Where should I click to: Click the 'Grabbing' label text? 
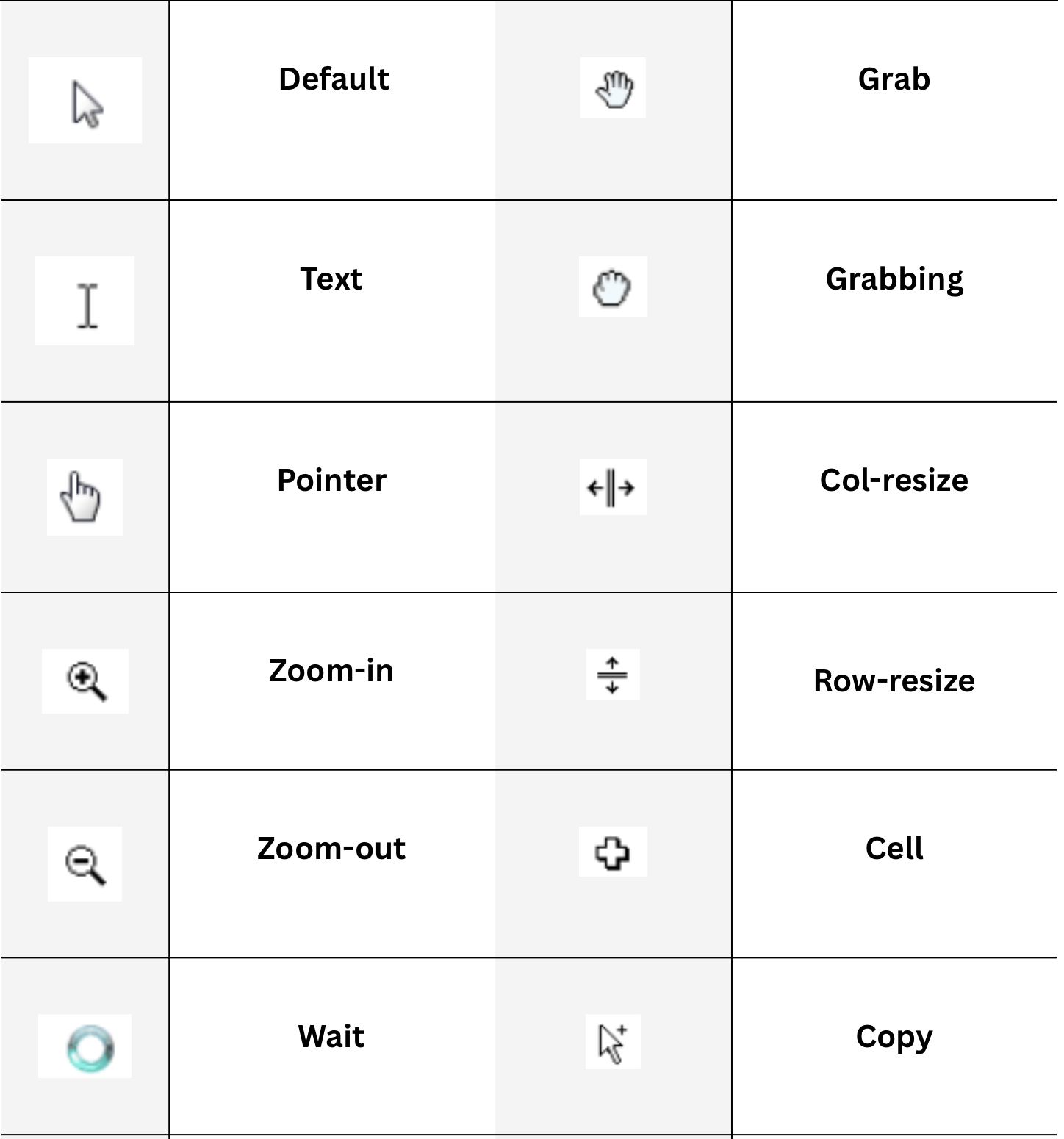(894, 280)
